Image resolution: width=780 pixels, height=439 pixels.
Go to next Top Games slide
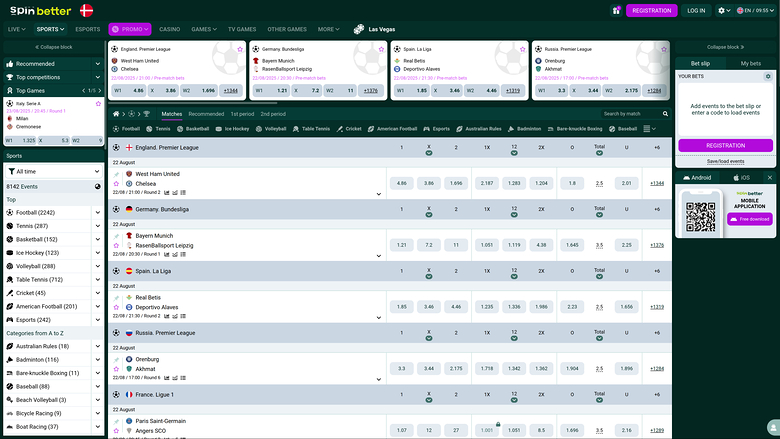pos(99,90)
